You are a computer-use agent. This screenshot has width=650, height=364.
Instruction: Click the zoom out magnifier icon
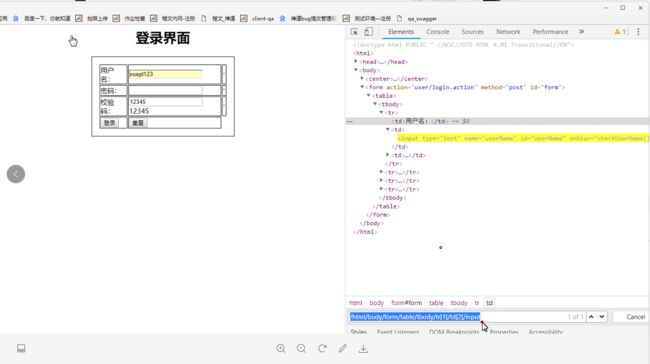[301, 349]
